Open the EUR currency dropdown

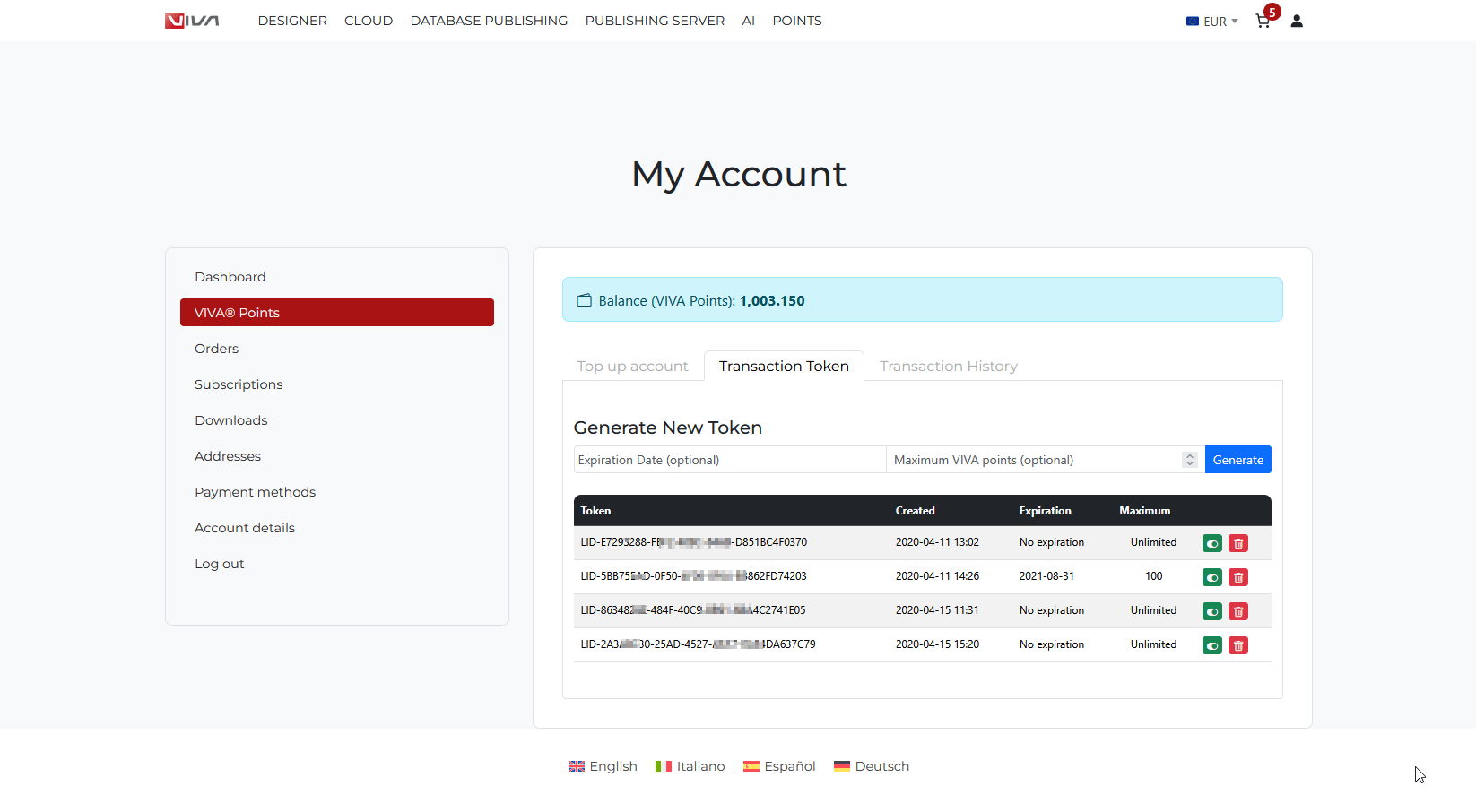[x=1211, y=21]
